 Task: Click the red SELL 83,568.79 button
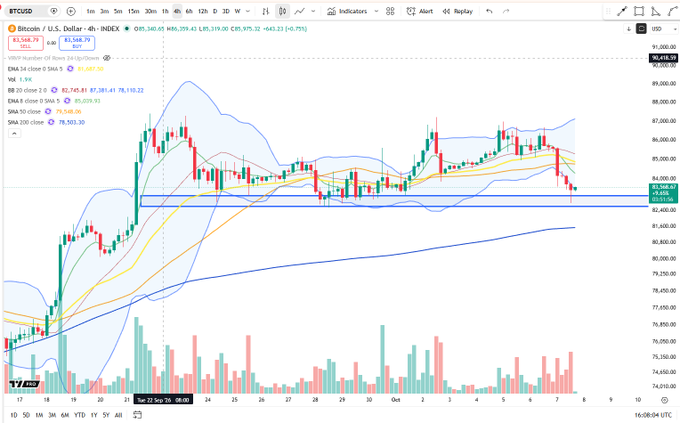pos(26,43)
